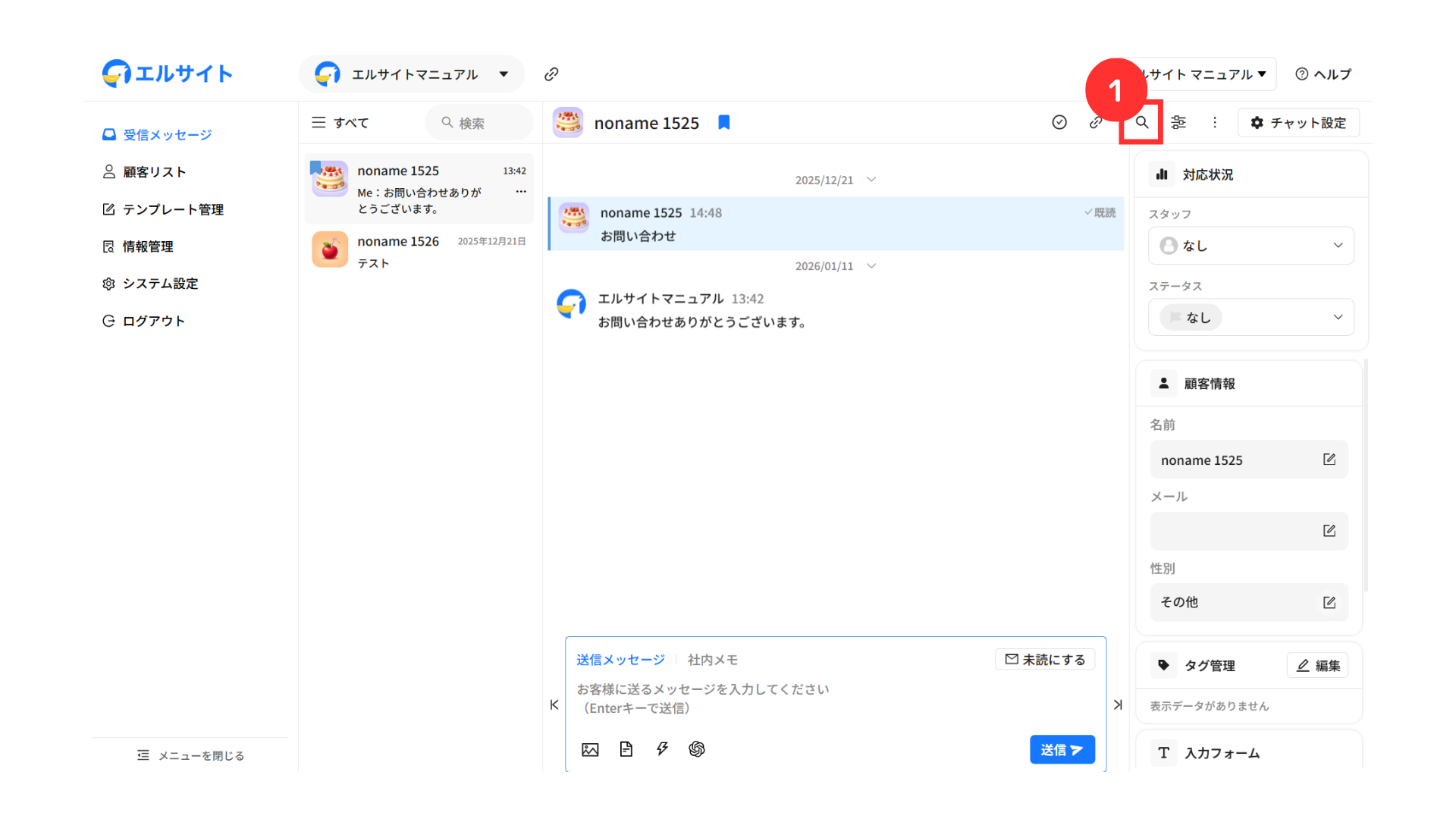Copy link icon next to account selector

(x=551, y=74)
